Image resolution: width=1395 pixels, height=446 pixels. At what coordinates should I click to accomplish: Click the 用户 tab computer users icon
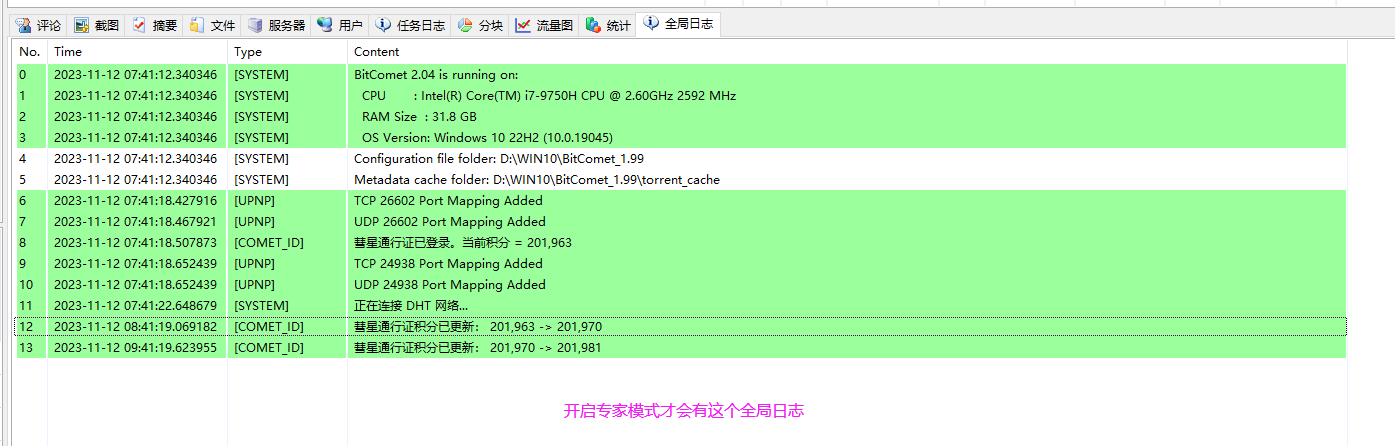[325, 26]
